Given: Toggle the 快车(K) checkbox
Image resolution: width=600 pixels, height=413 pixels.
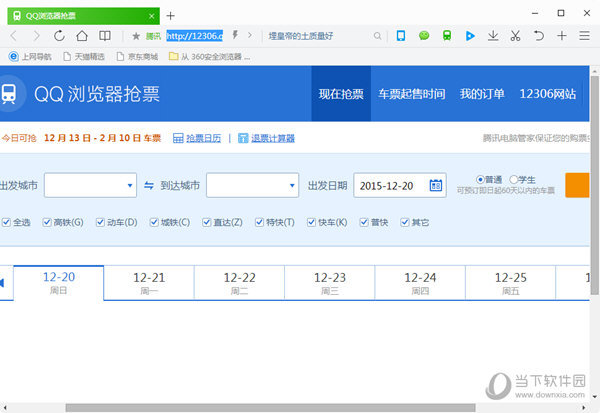Looking at the screenshot, I should coord(311,222).
